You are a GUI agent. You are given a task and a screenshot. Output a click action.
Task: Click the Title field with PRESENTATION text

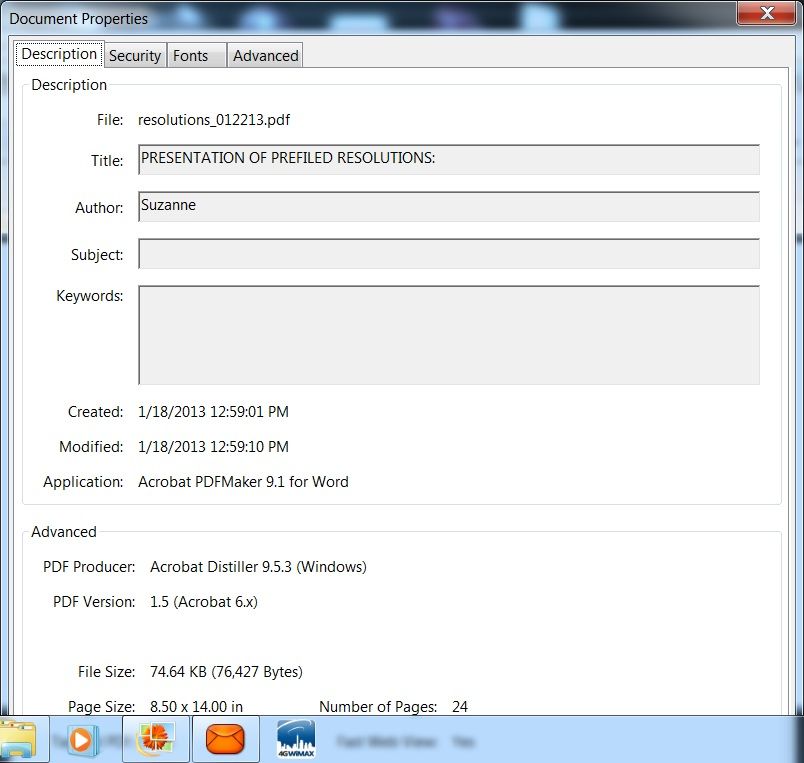pyautogui.click(x=448, y=159)
